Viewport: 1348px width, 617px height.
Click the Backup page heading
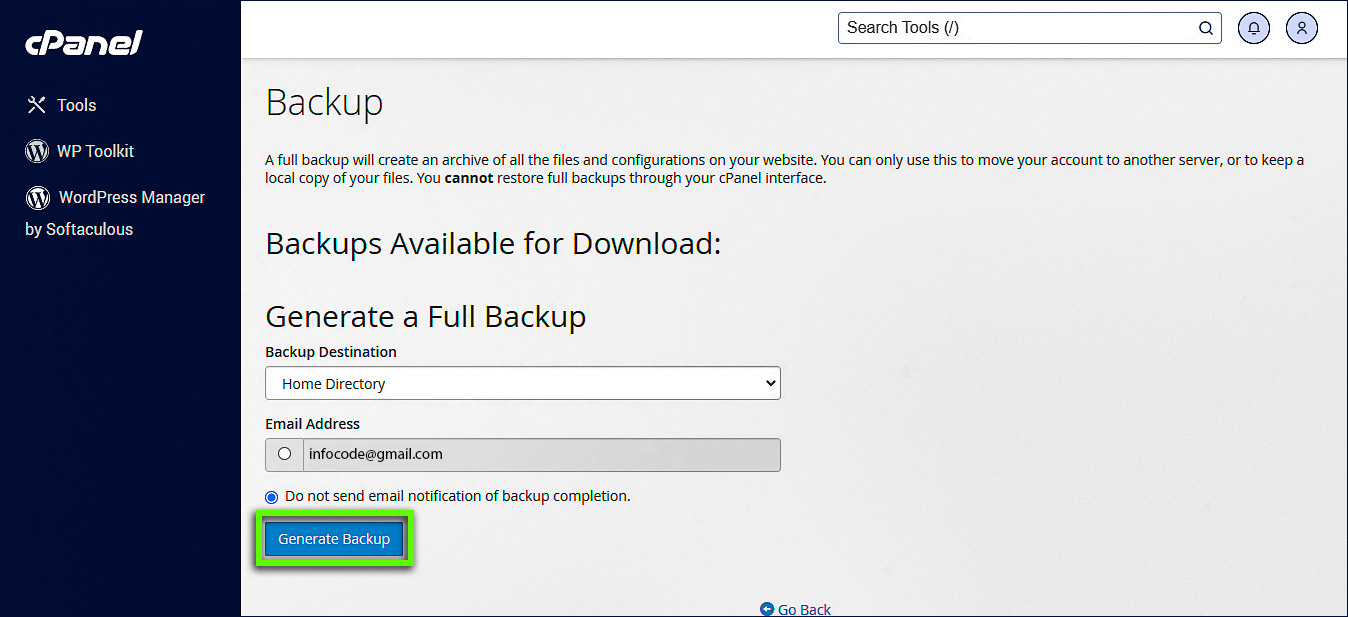point(324,103)
